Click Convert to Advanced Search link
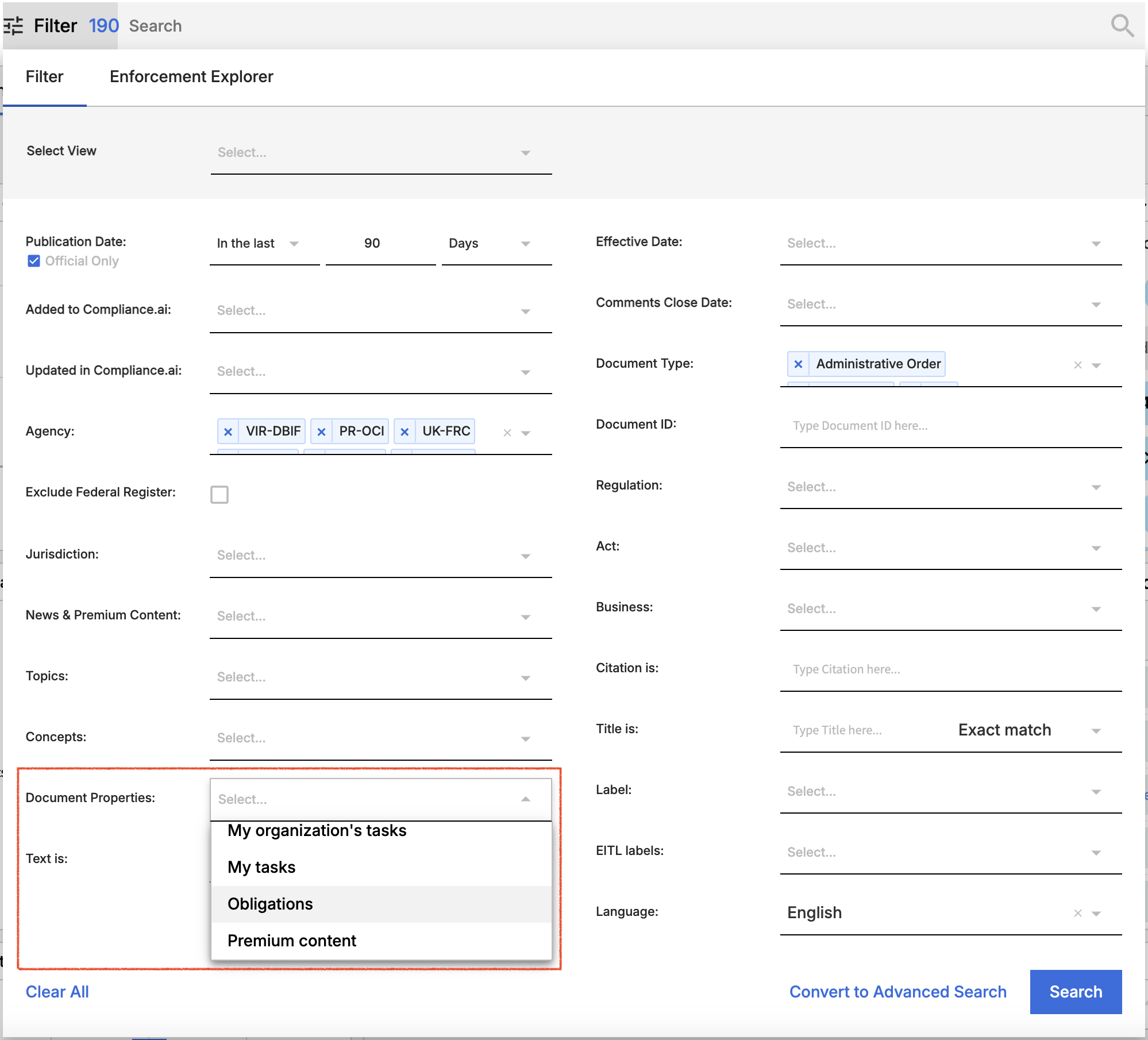The height and width of the screenshot is (1040, 1148). coord(897,992)
